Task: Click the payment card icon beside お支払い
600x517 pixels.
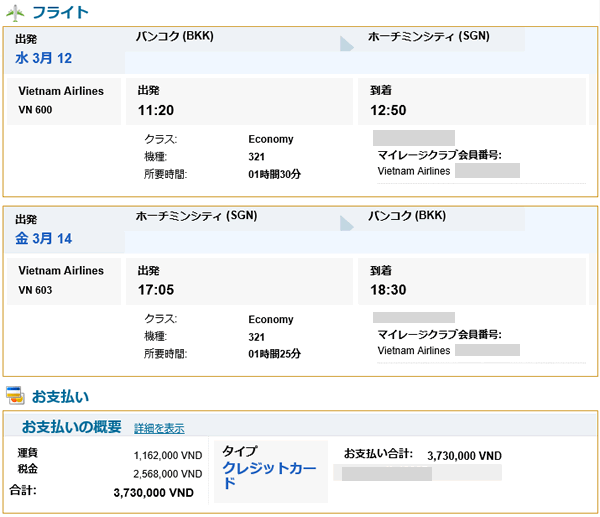Action: (x=15, y=396)
